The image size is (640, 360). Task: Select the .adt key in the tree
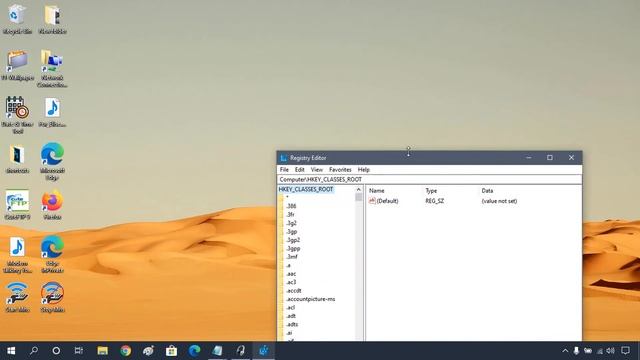pyautogui.click(x=291, y=316)
